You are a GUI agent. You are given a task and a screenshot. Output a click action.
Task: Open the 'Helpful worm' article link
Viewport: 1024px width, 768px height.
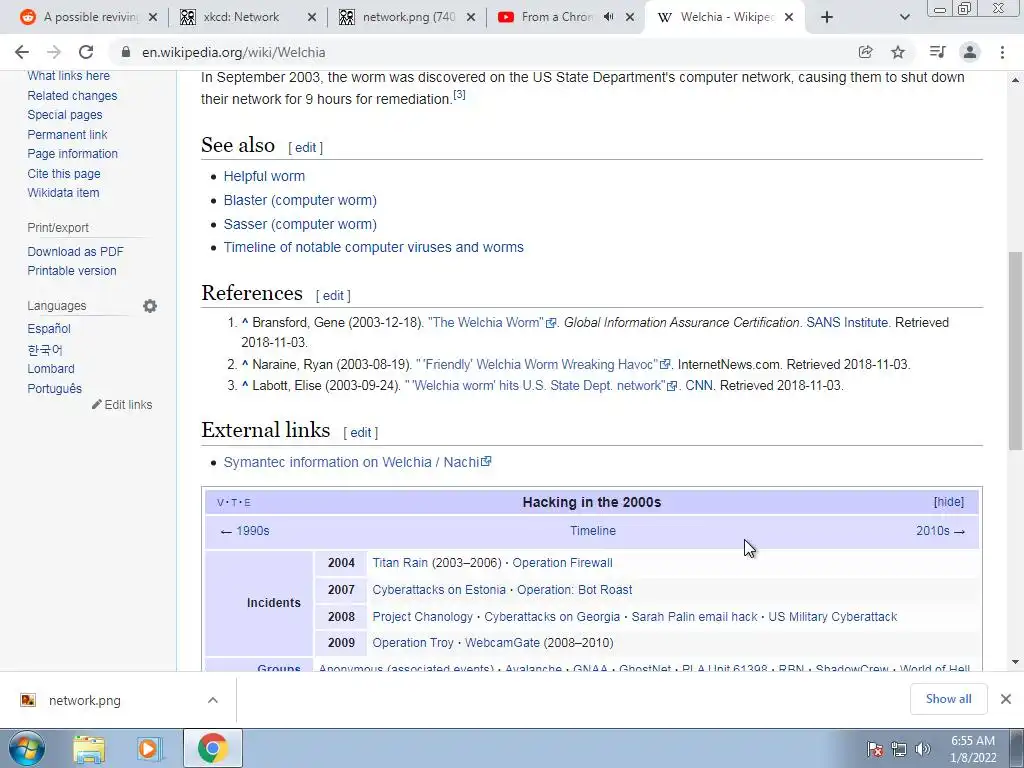[264, 176]
